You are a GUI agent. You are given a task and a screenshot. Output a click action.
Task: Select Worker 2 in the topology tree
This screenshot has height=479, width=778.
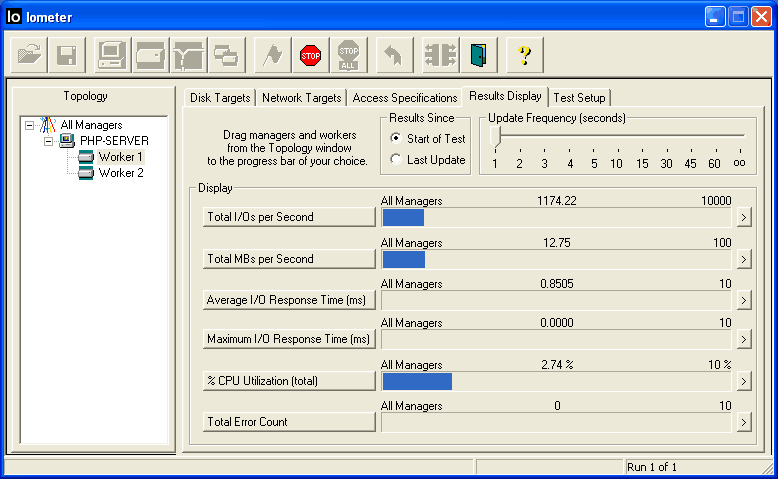click(x=121, y=173)
